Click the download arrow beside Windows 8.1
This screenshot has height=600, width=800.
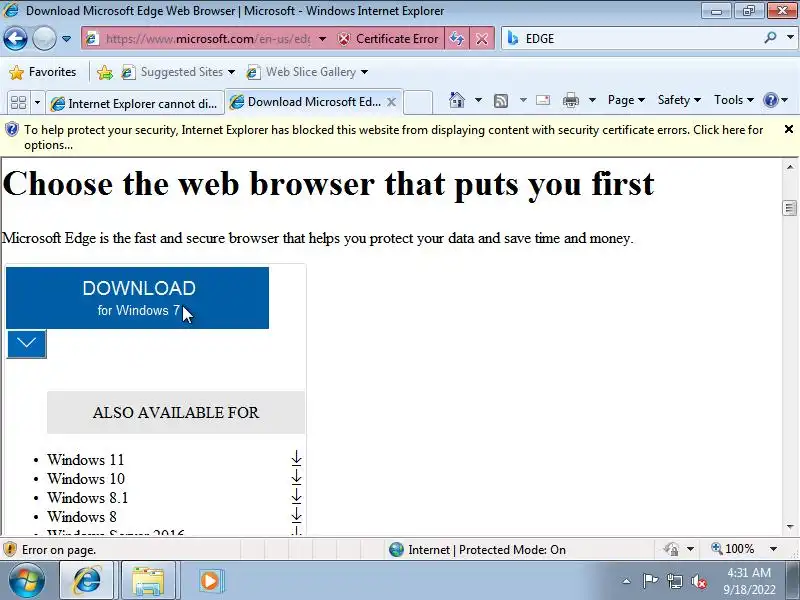pyautogui.click(x=296, y=495)
